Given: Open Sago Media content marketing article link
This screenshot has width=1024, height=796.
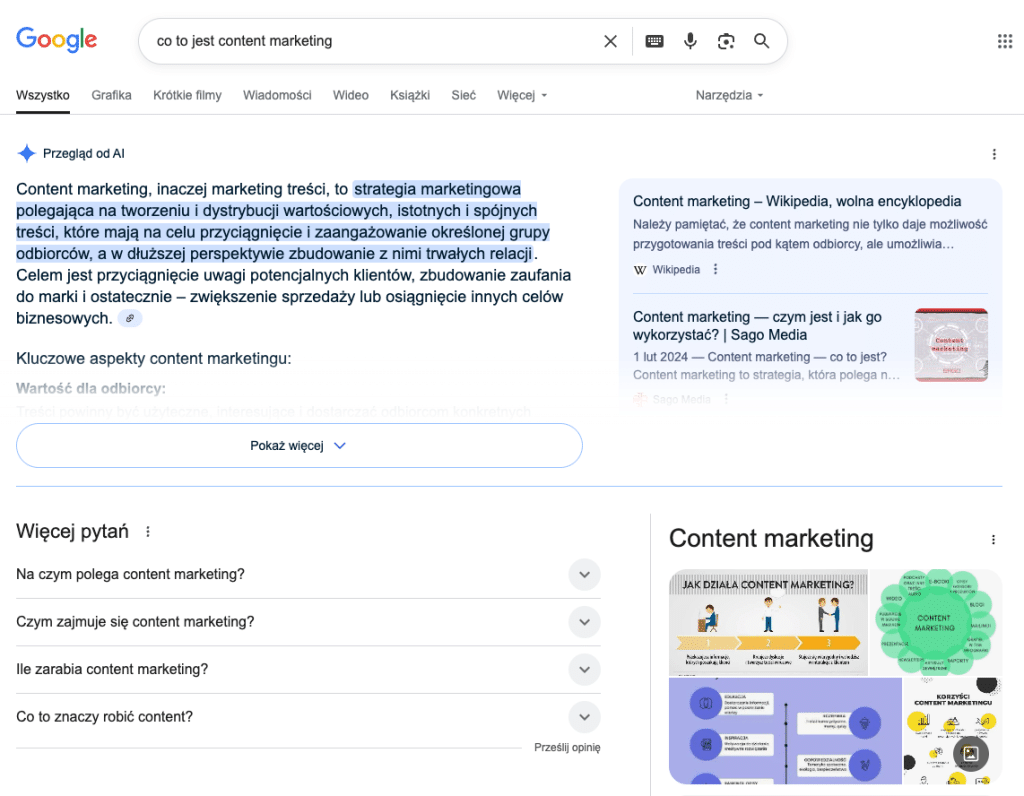Looking at the screenshot, I should coord(758,326).
